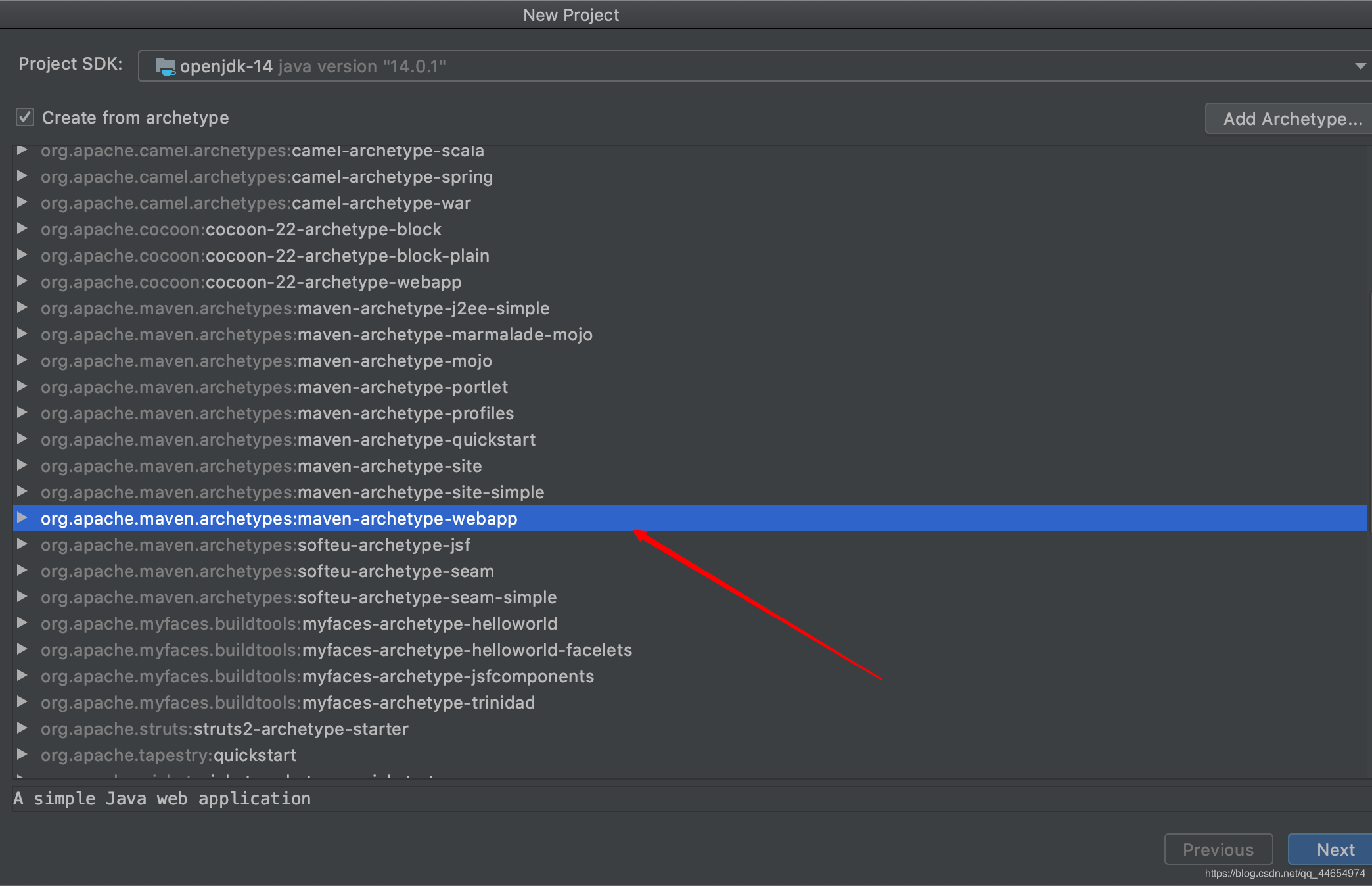This screenshot has width=1372, height=886.
Task: Select softeu-archetype-seam-simple archetype
Action: pos(298,597)
